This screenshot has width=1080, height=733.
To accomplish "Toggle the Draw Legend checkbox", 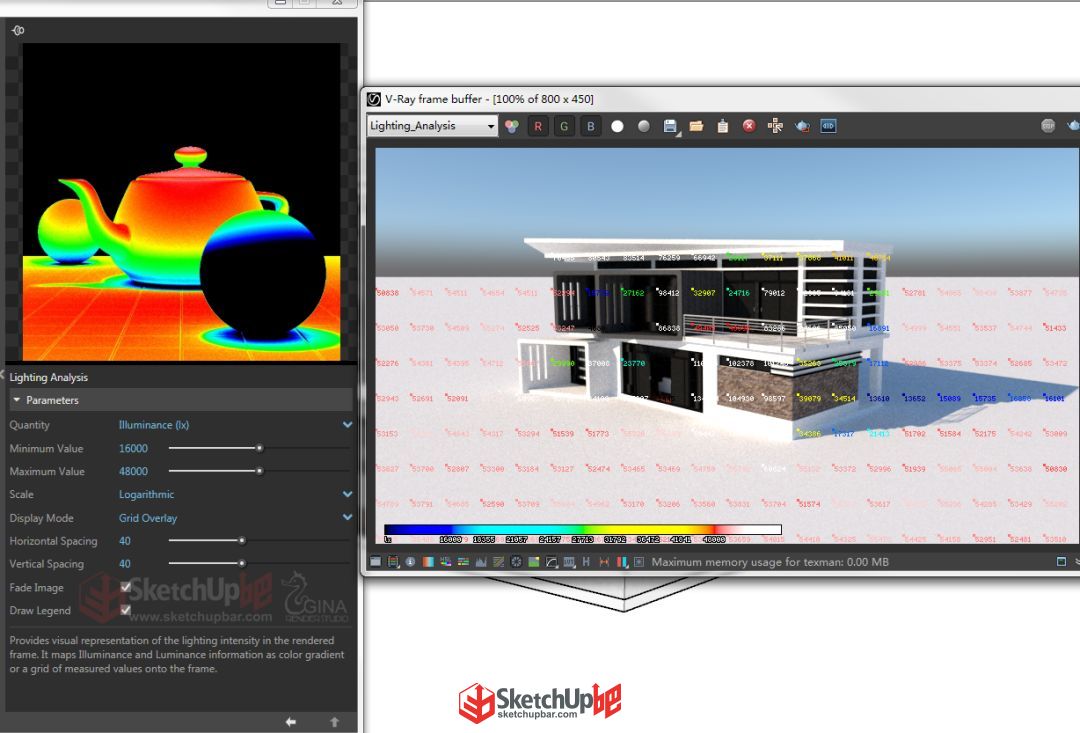I will pos(125,610).
